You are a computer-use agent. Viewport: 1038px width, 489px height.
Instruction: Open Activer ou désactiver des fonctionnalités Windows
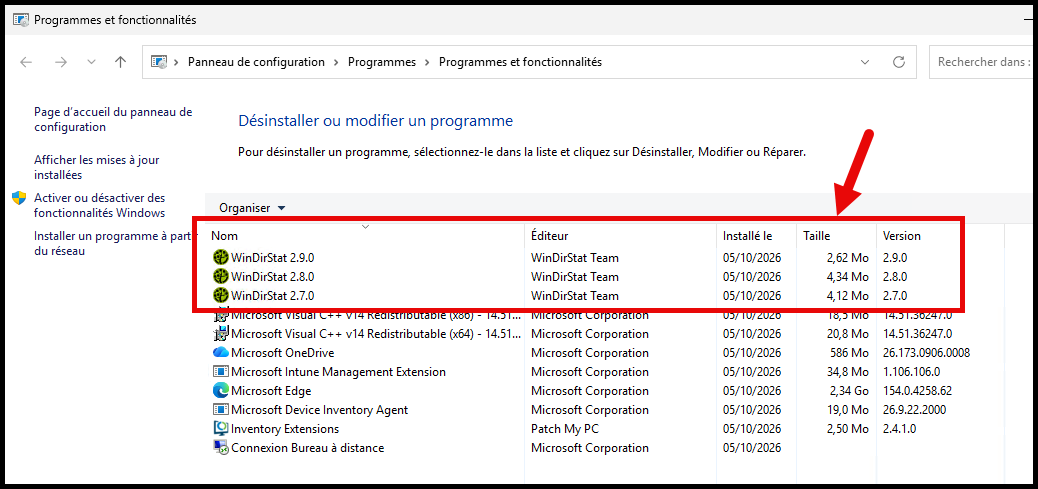(99, 205)
